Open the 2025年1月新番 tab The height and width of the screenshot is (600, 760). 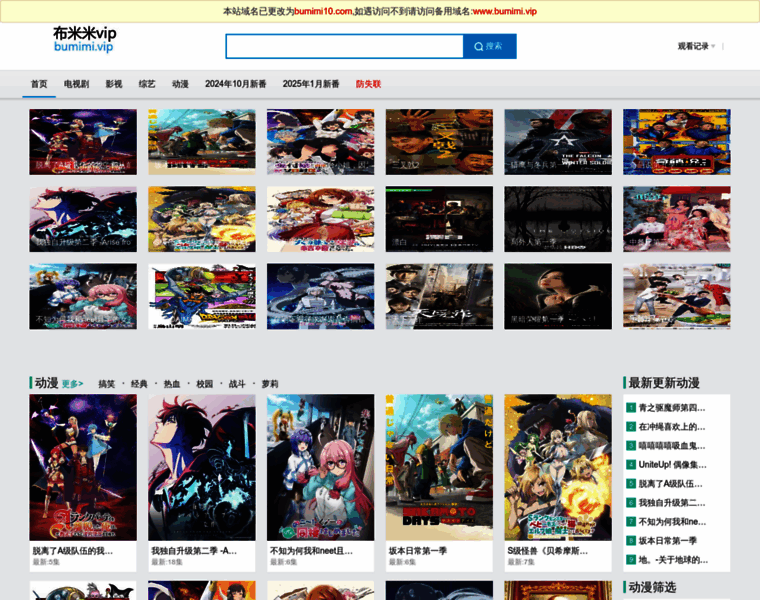click(x=311, y=84)
